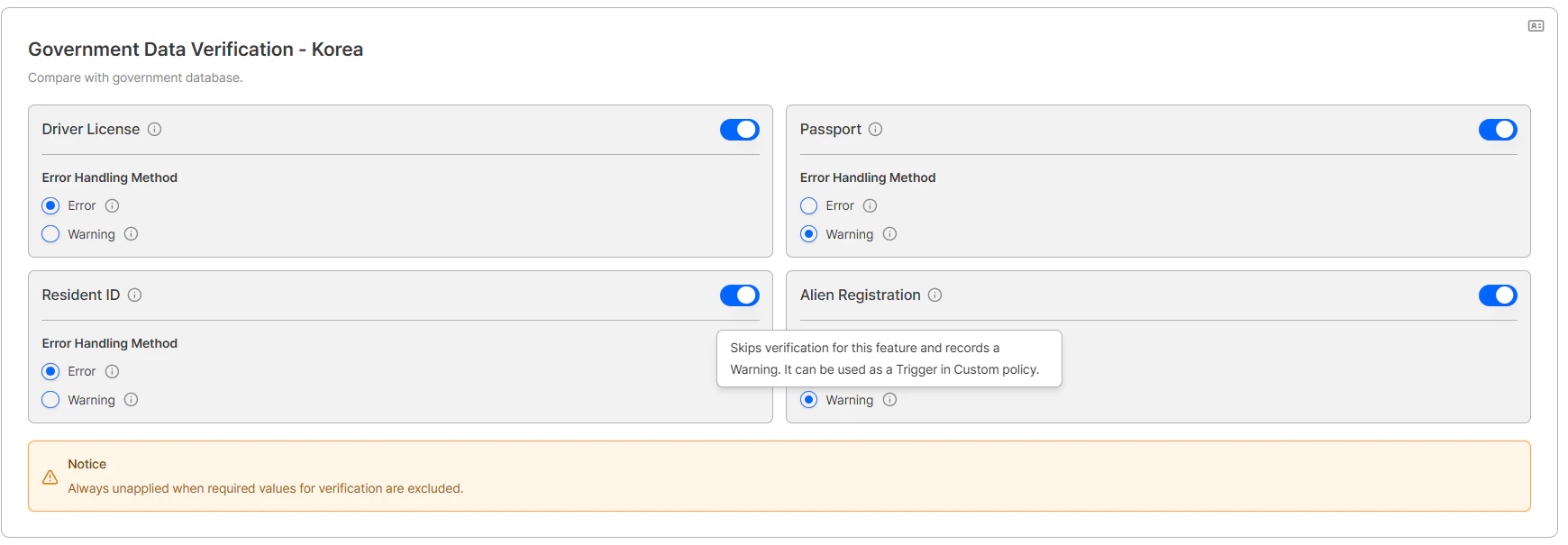Image resolution: width=1568 pixels, height=545 pixels.
Task: Click Alien Registration Warning option info icon
Action: point(890,400)
